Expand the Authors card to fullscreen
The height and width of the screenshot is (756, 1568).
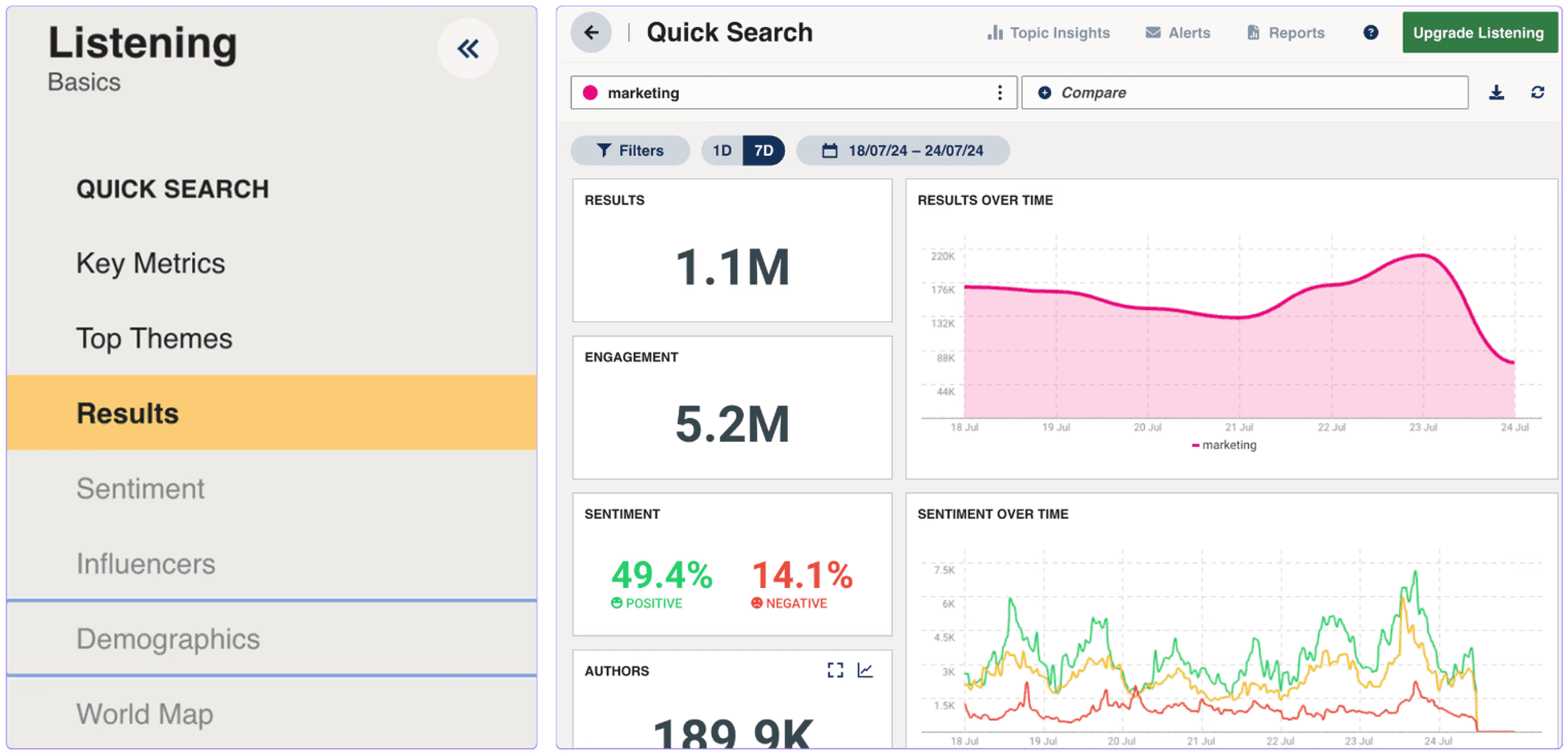[x=835, y=671]
